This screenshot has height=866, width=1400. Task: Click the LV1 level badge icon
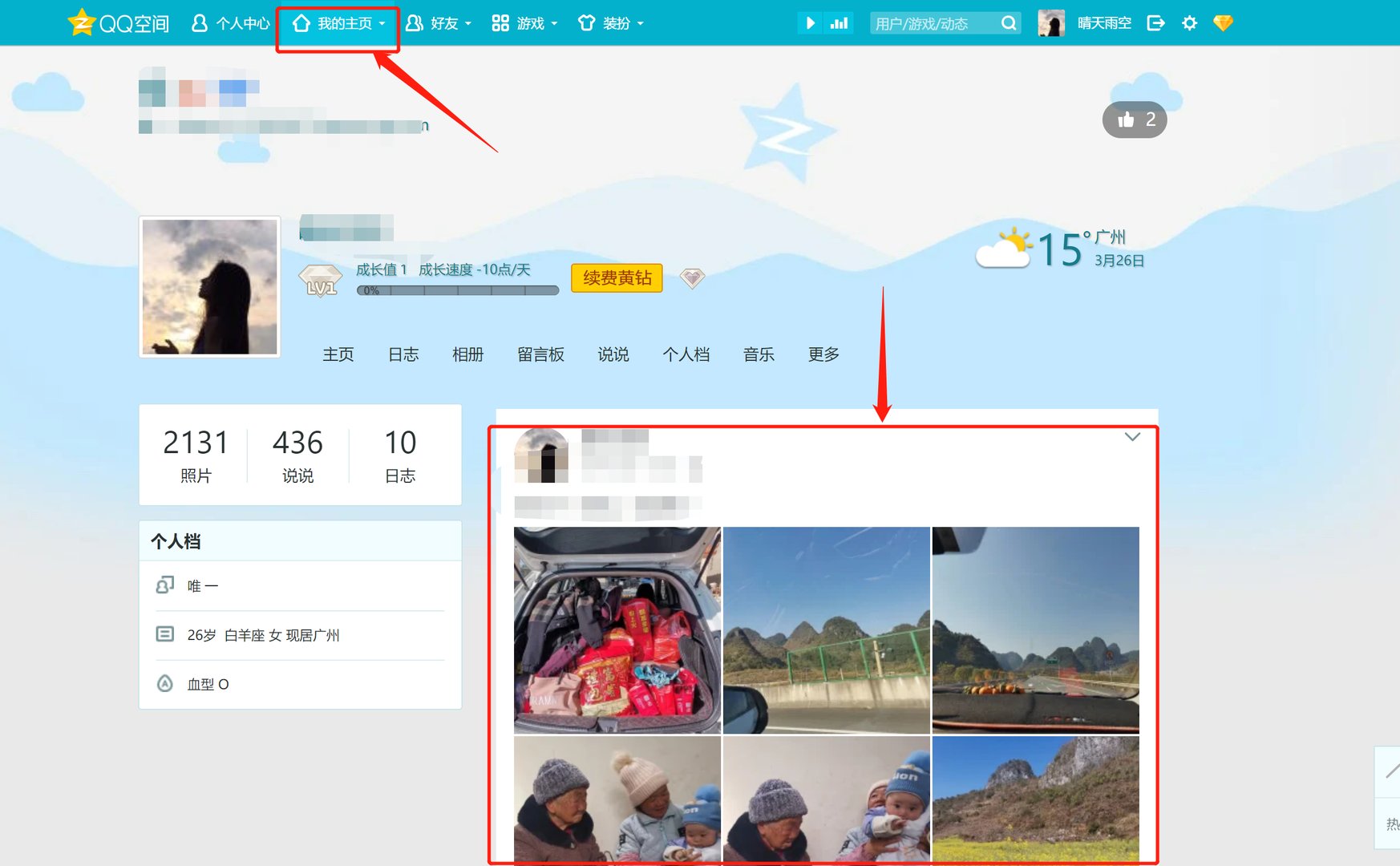pos(321,281)
